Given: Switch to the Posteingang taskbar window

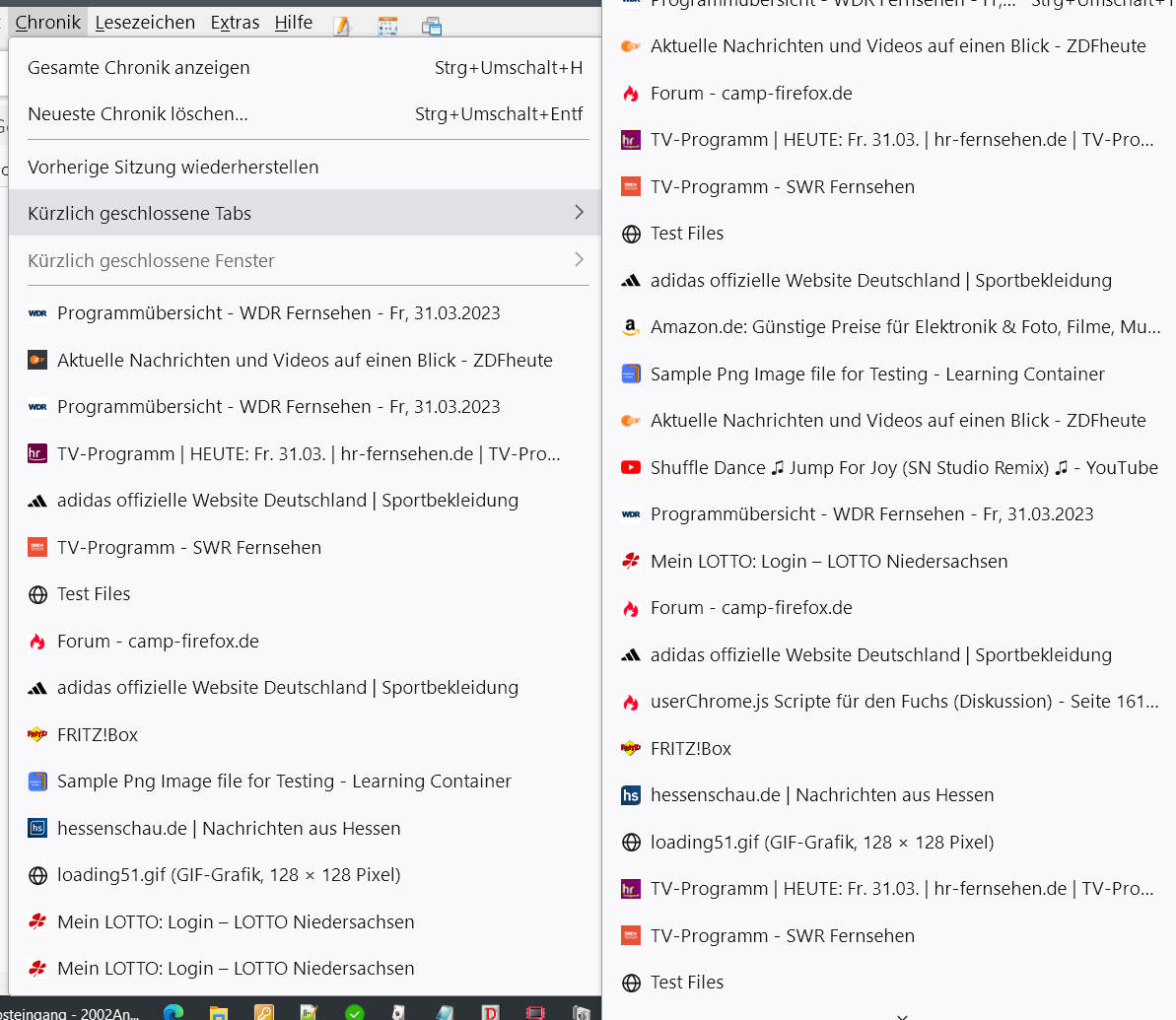Looking at the screenshot, I should (69, 1011).
